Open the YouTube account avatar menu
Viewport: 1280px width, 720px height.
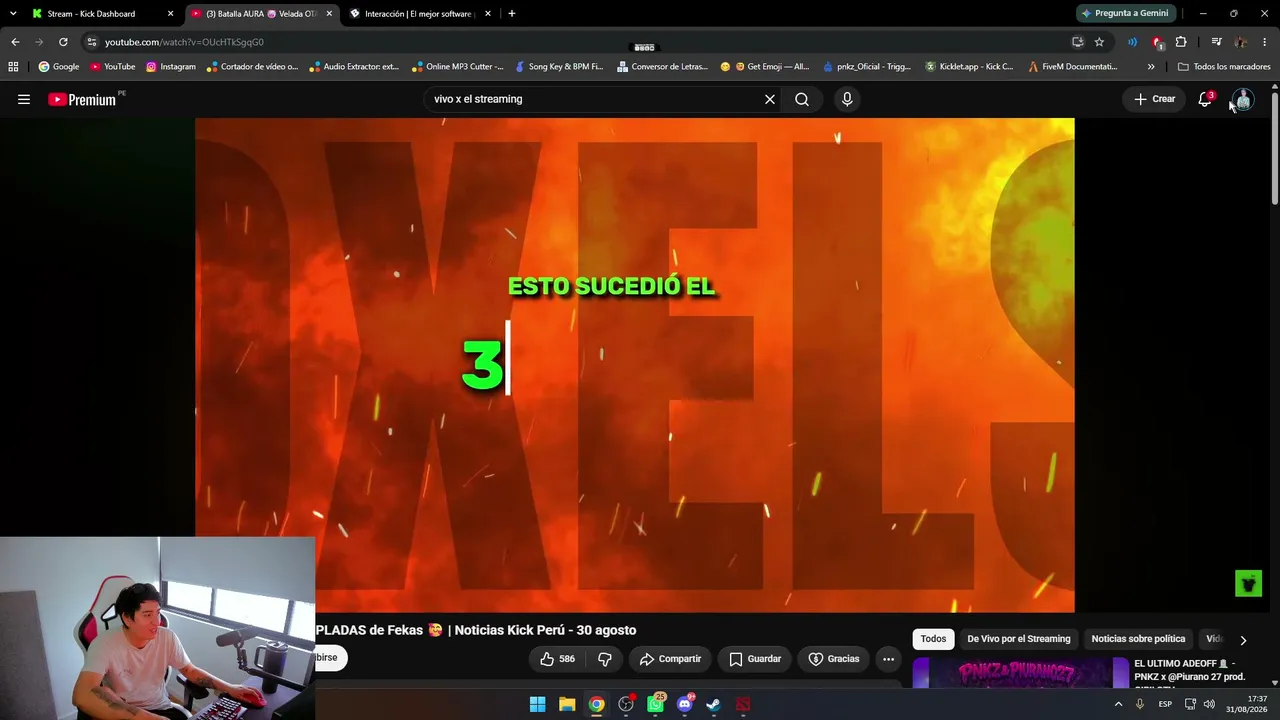coord(1242,99)
